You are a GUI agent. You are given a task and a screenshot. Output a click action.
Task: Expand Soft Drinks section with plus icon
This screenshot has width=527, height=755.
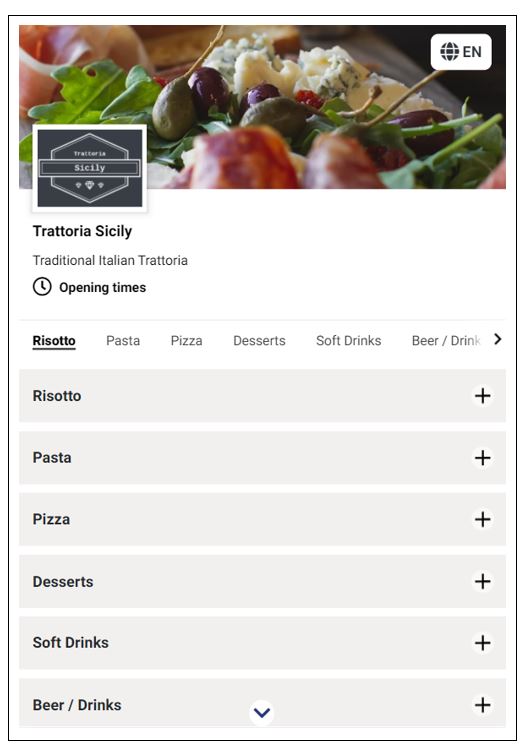tap(482, 643)
